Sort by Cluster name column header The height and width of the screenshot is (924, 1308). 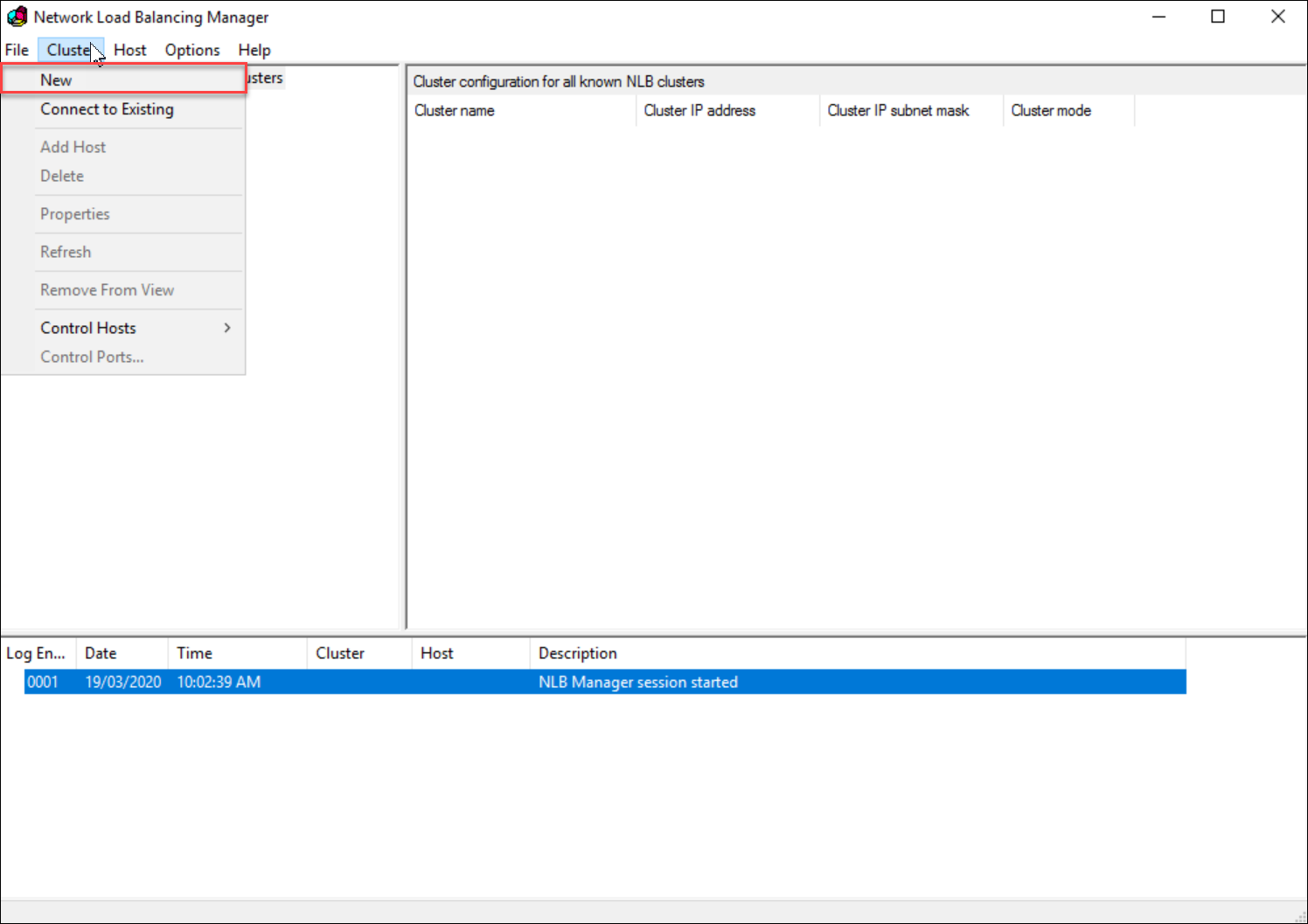pyautogui.click(x=455, y=110)
